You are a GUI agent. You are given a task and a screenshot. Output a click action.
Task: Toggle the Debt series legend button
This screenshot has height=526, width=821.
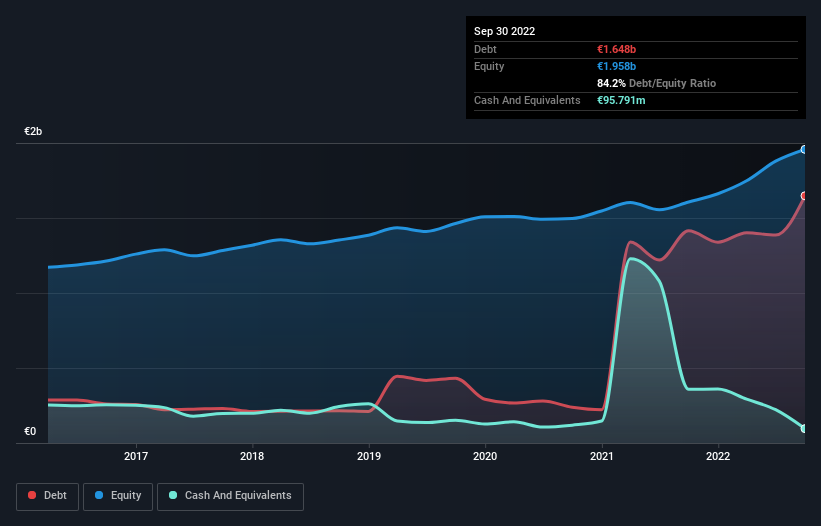tap(47, 496)
